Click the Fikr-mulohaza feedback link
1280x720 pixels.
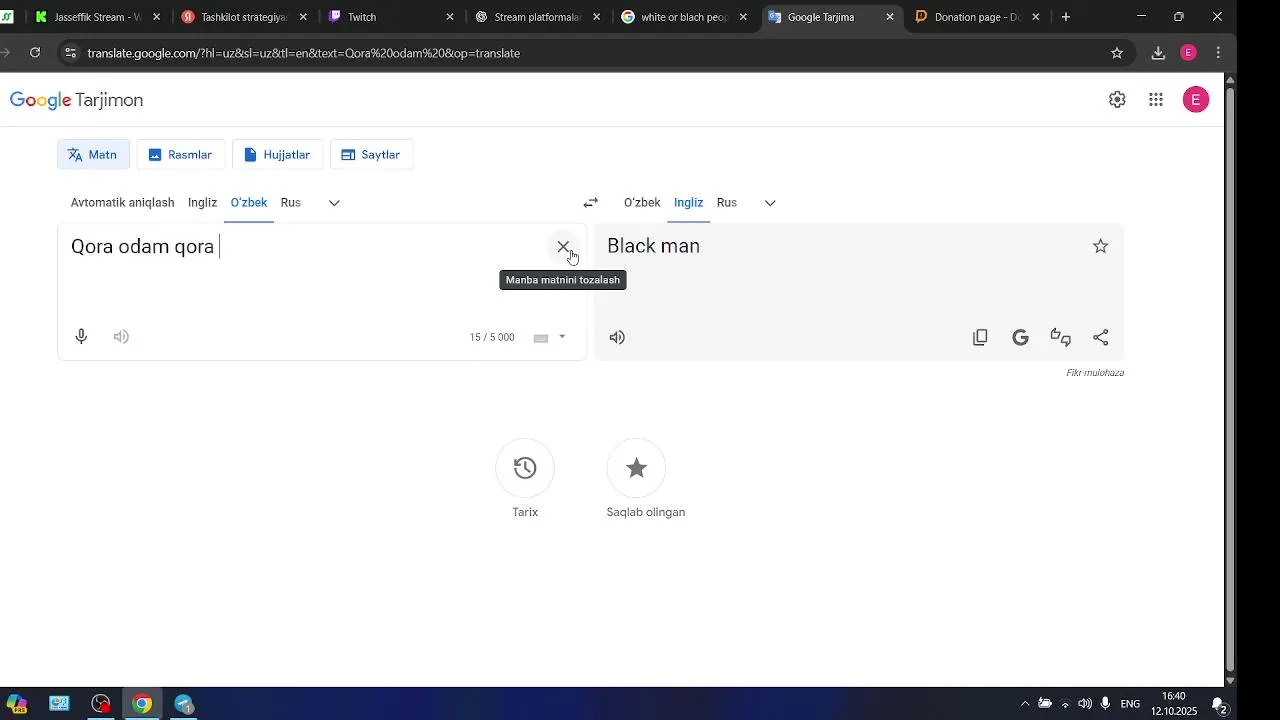coord(1095,373)
